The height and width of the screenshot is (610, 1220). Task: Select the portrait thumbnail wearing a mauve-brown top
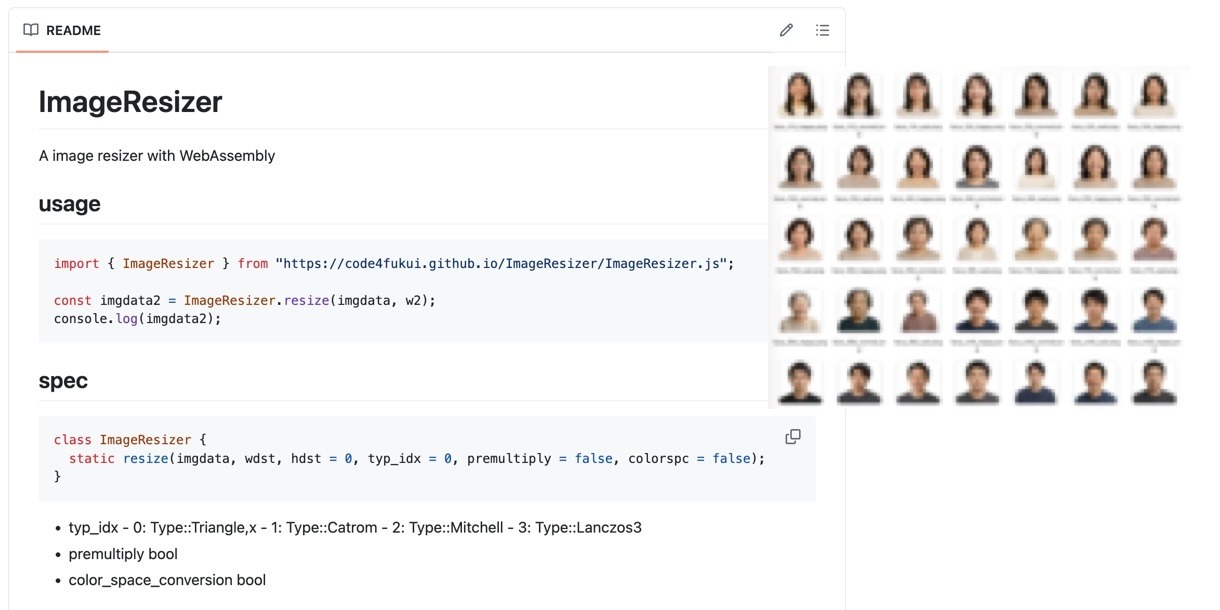point(917,311)
